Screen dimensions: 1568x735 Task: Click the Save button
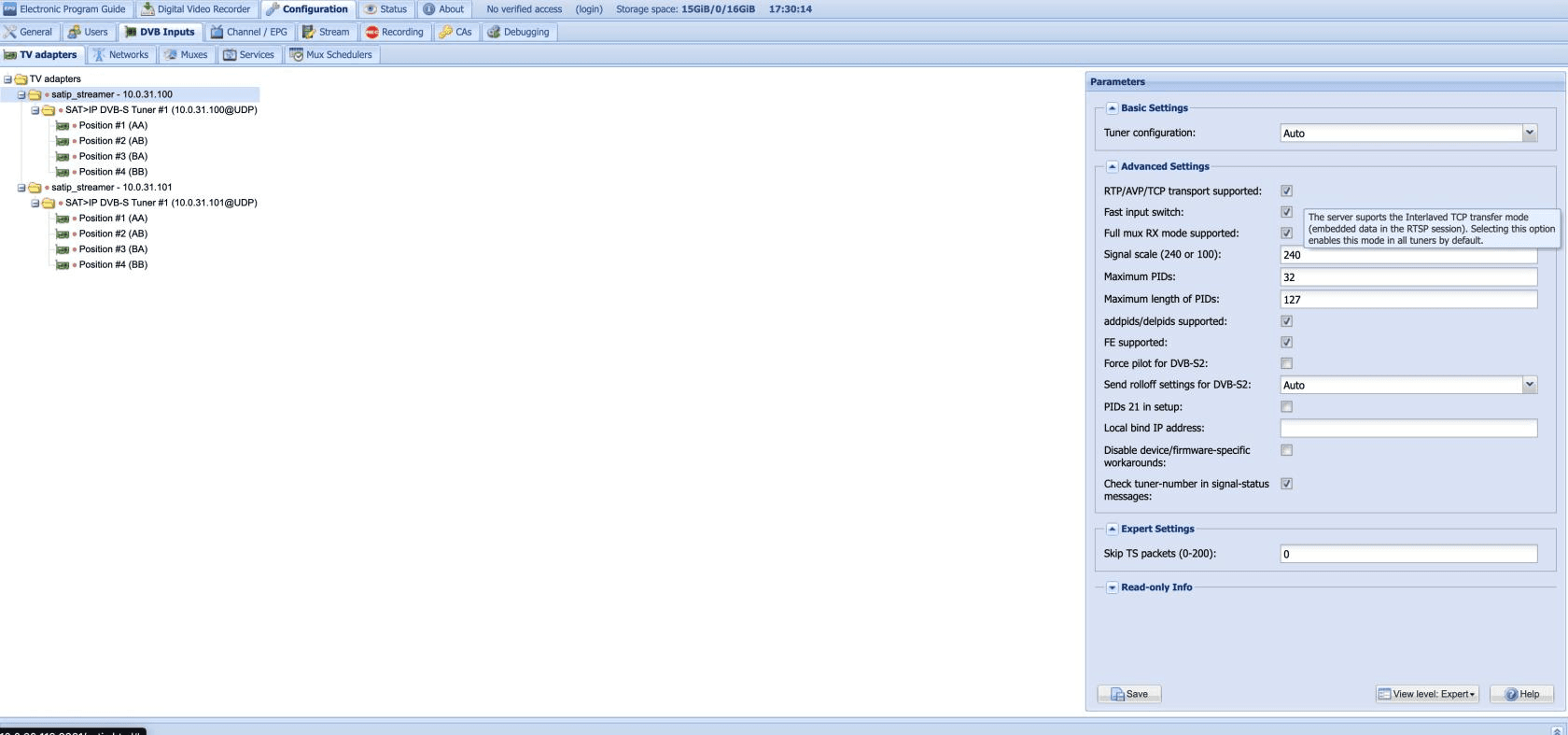(x=1129, y=694)
